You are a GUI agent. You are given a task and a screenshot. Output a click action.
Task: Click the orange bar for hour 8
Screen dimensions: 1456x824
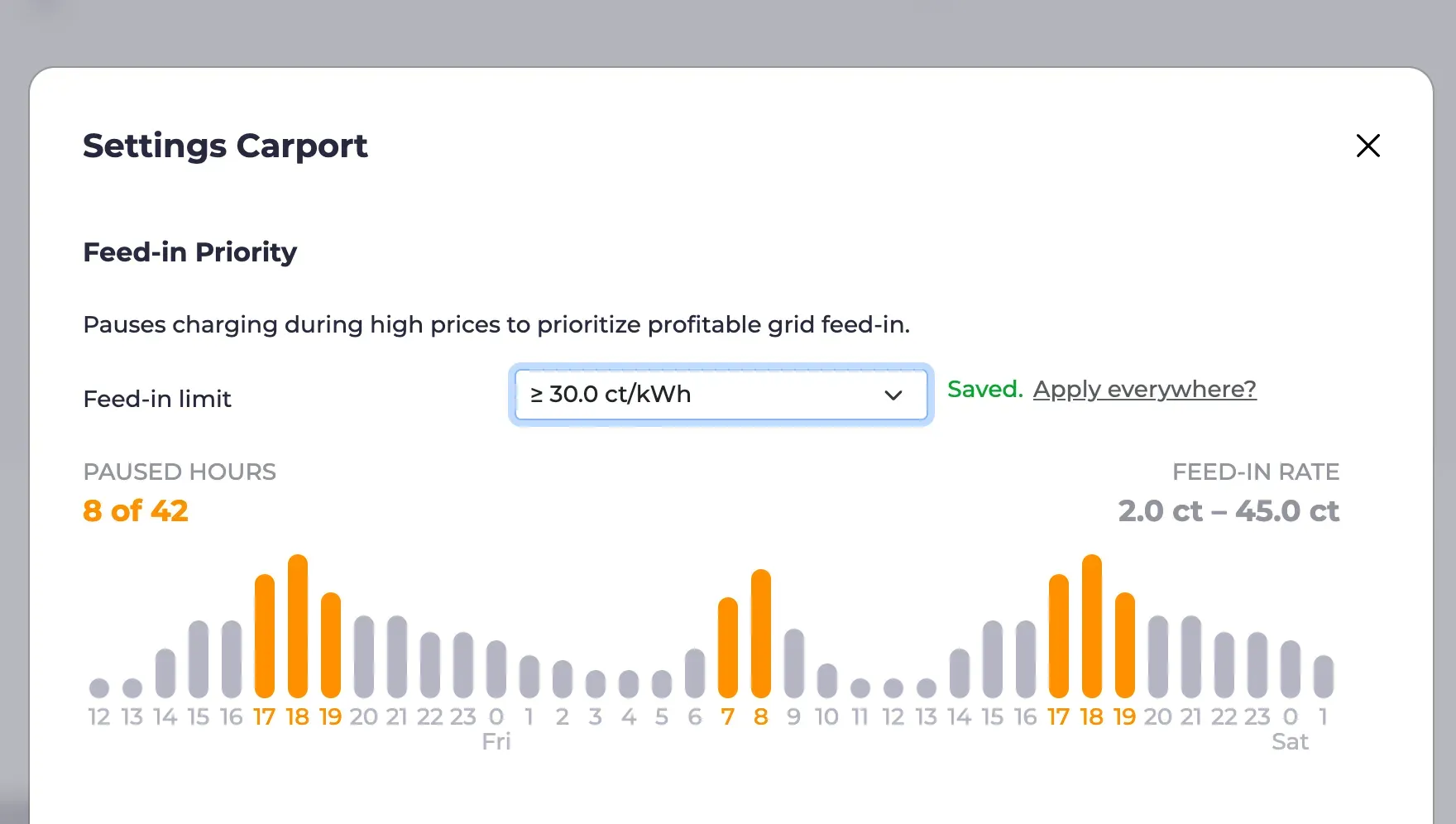pyautogui.click(x=761, y=634)
